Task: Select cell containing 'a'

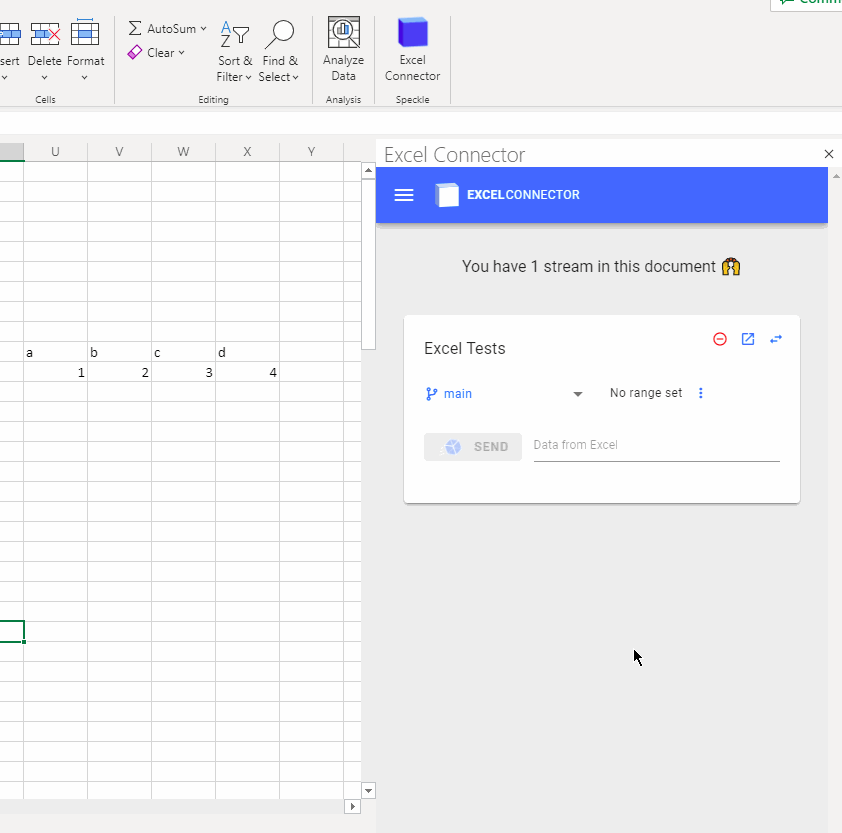Action: (x=55, y=352)
